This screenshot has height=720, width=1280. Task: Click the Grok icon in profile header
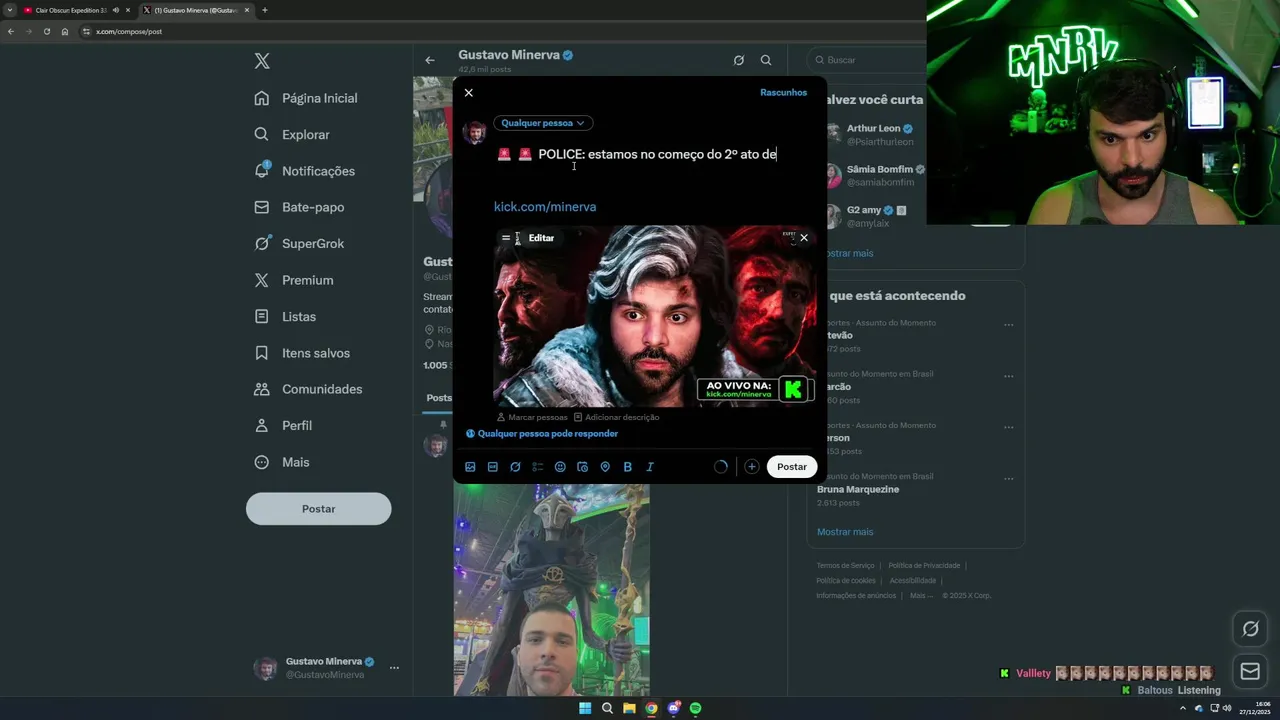(739, 60)
